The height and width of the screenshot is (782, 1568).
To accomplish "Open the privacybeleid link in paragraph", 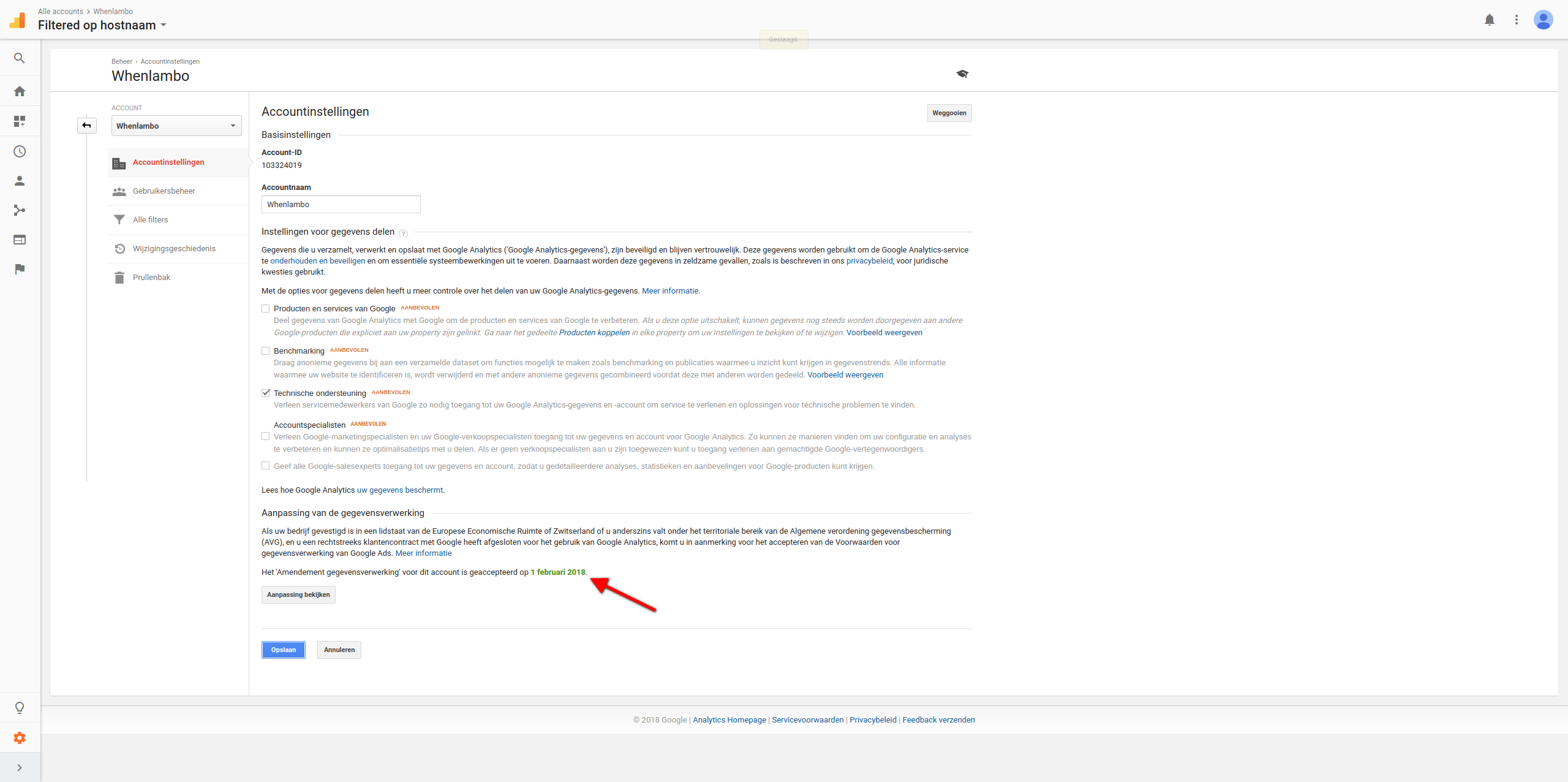I will (x=869, y=261).
